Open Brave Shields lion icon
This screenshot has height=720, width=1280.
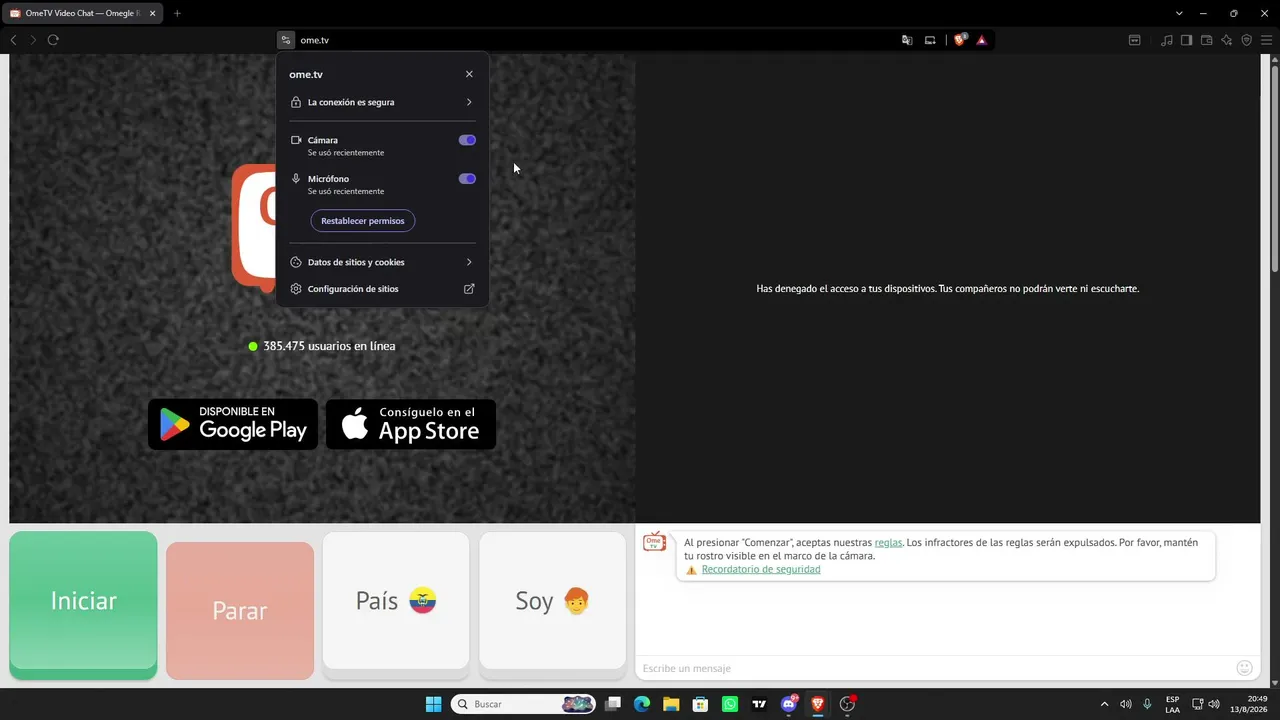[x=960, y=40]
